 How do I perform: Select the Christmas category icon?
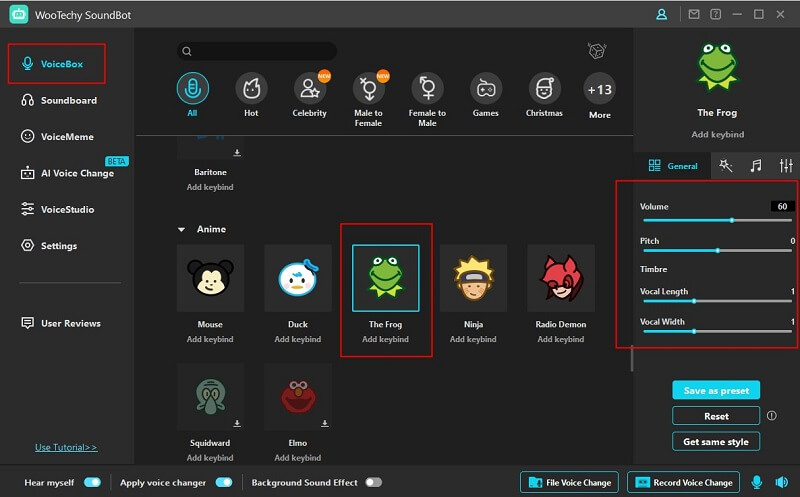tap(544, 89)
